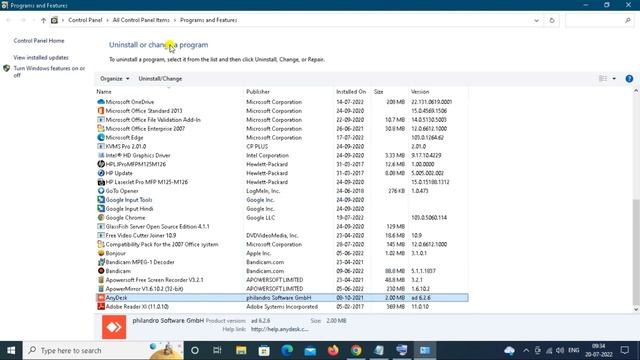The width and height of the screenshot is (640, 360).
Task: Select Free Video Cutter Joiner 10.9
Action: click(x=282, y=236)
